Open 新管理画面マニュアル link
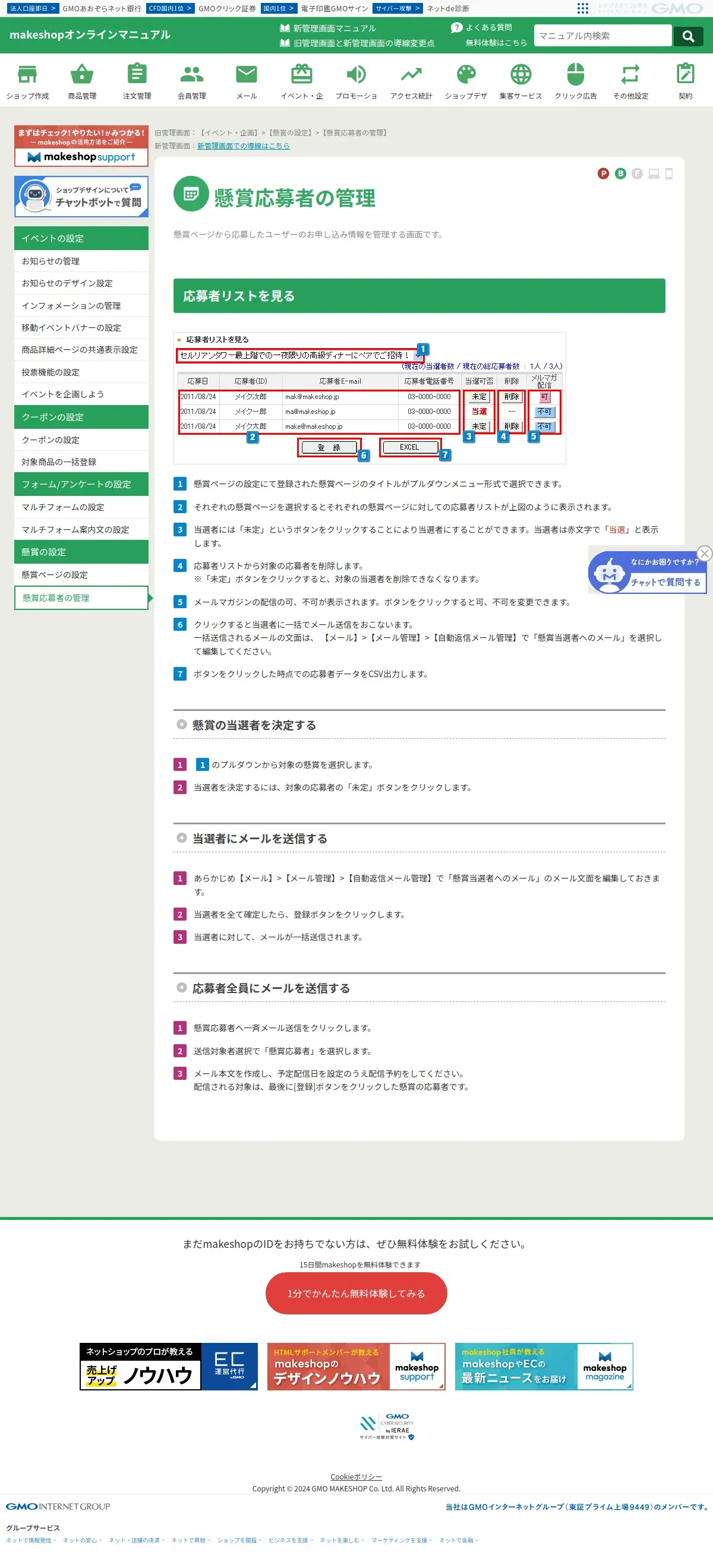 [328, 28]
